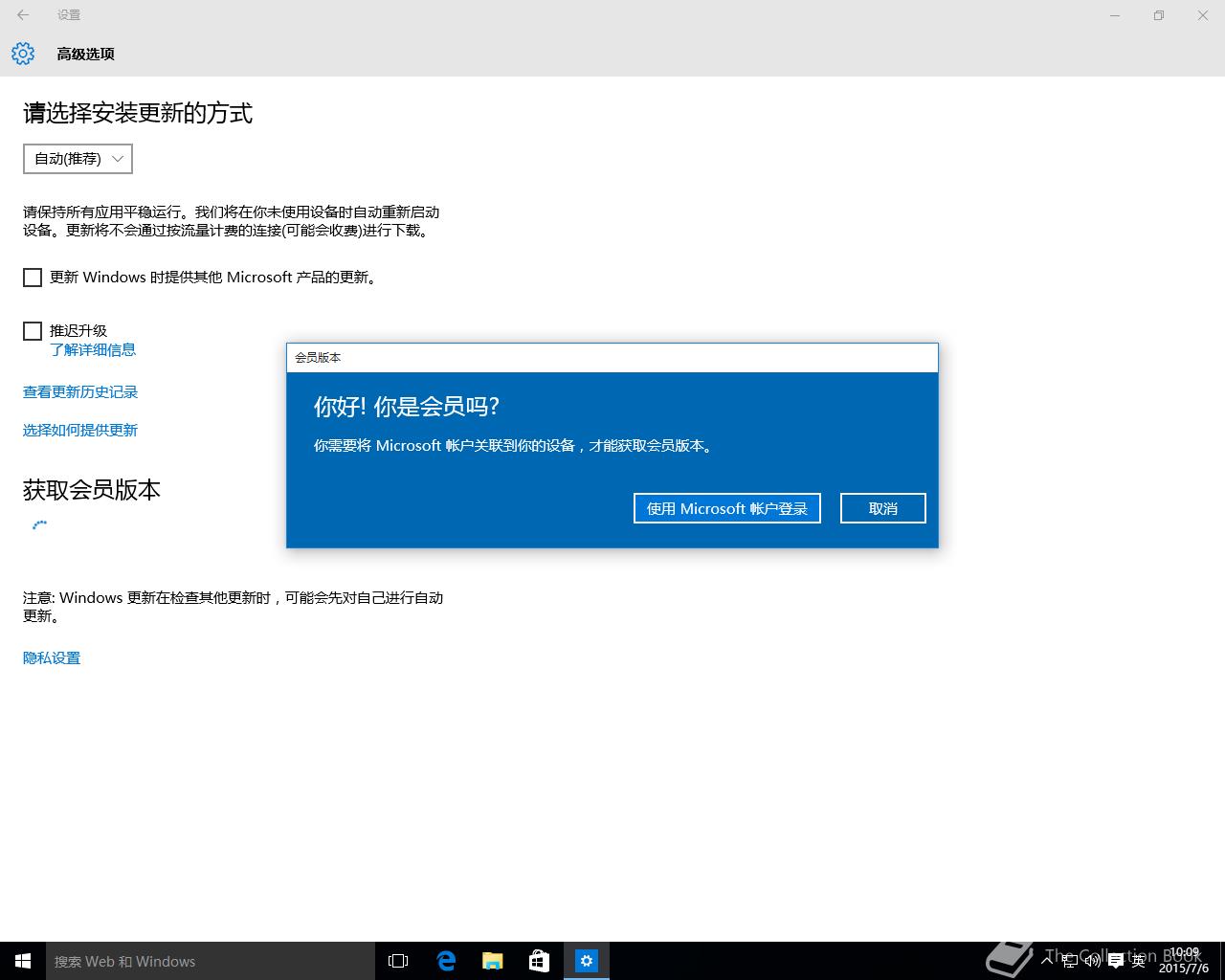
Task: Open the 隐私设置 link
Action: point(52,658)
